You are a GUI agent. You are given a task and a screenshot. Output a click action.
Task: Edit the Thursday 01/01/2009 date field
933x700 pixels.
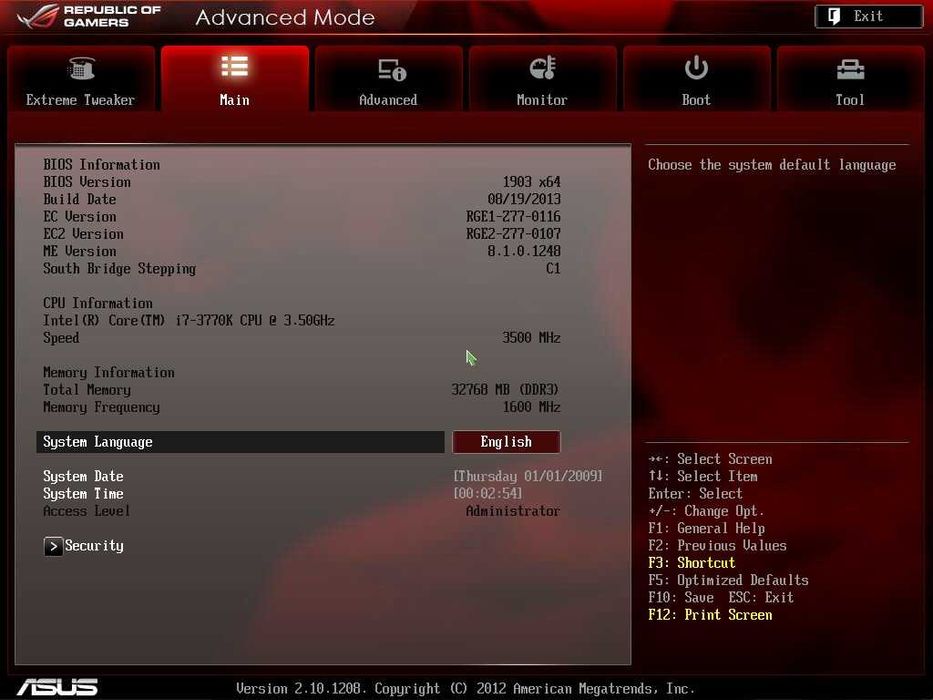[528, 476]
